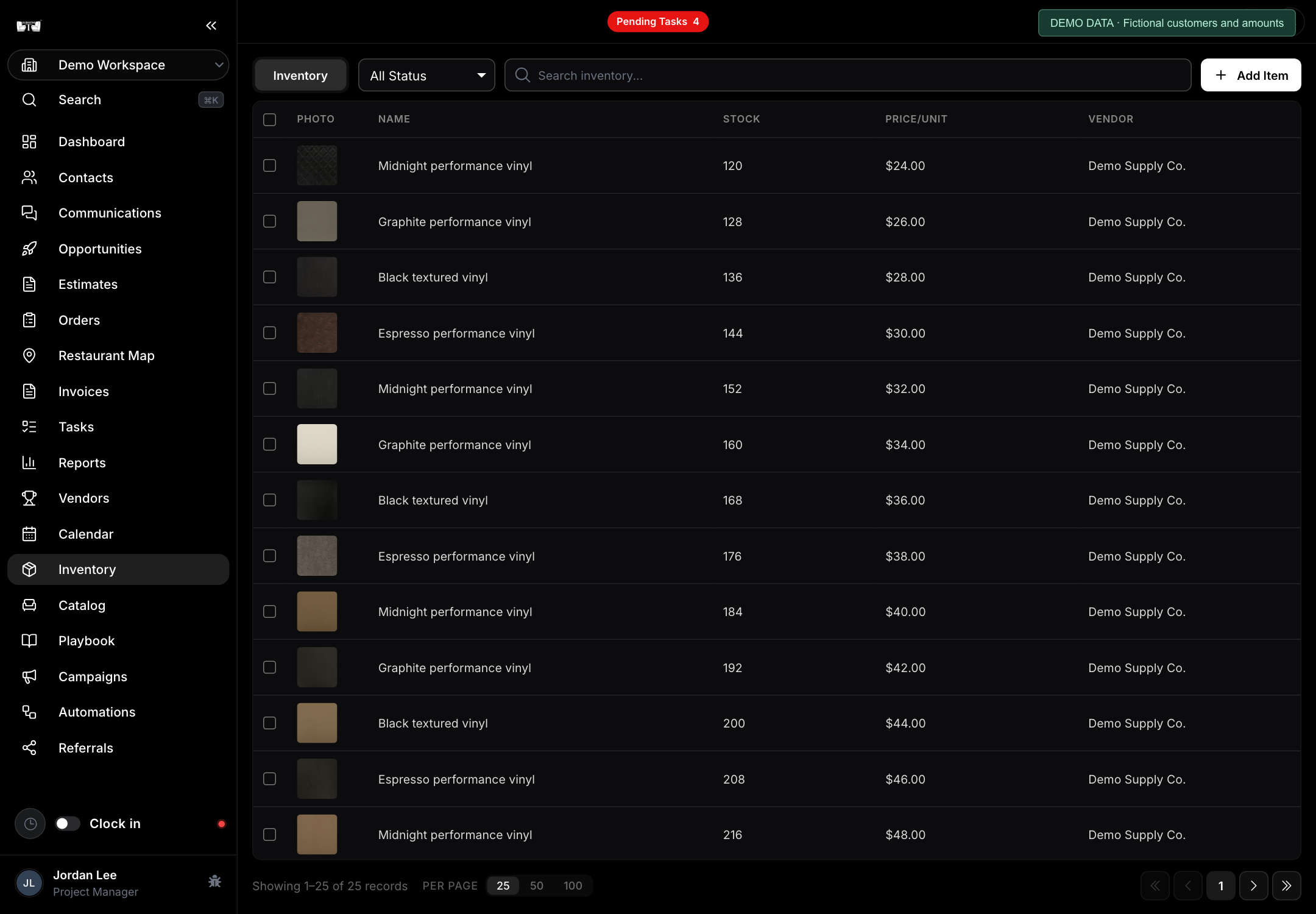Open Restaurant Map pin icon
This screenshot has height=914, width=1316.
29,356
